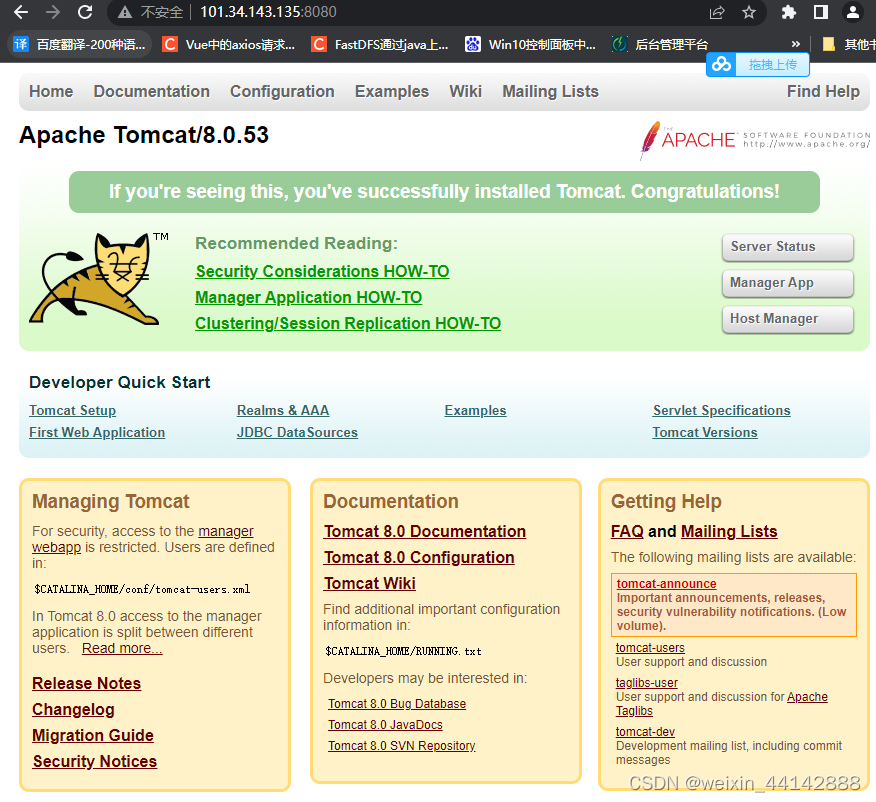Open Tomcat 8.0 Documentation link
The width and height of the screenshot is (876, 802).
point(425,532)
